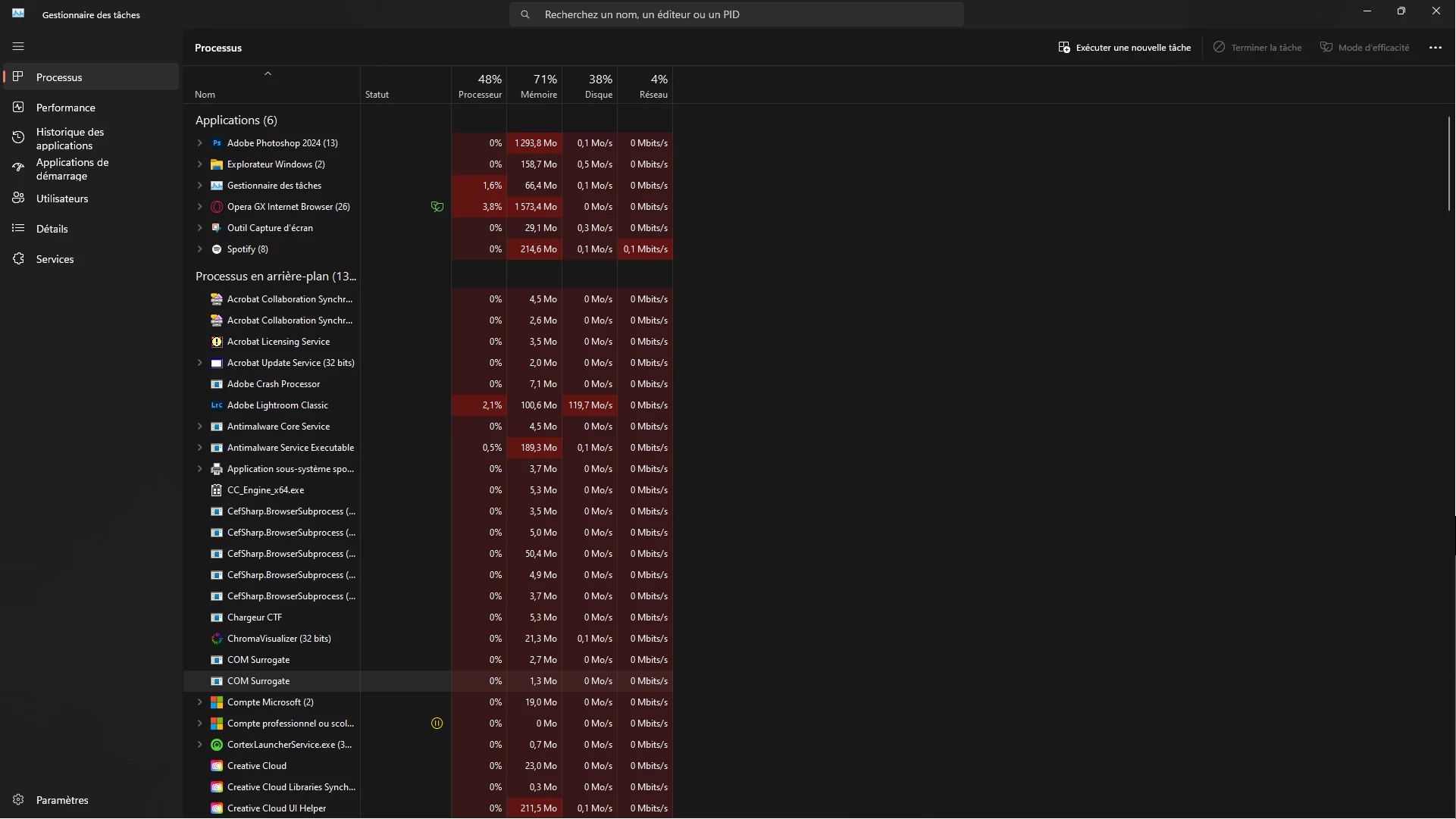Click the Opera GX browser icon
This screenshot has width=1456, height=819.
217,207
